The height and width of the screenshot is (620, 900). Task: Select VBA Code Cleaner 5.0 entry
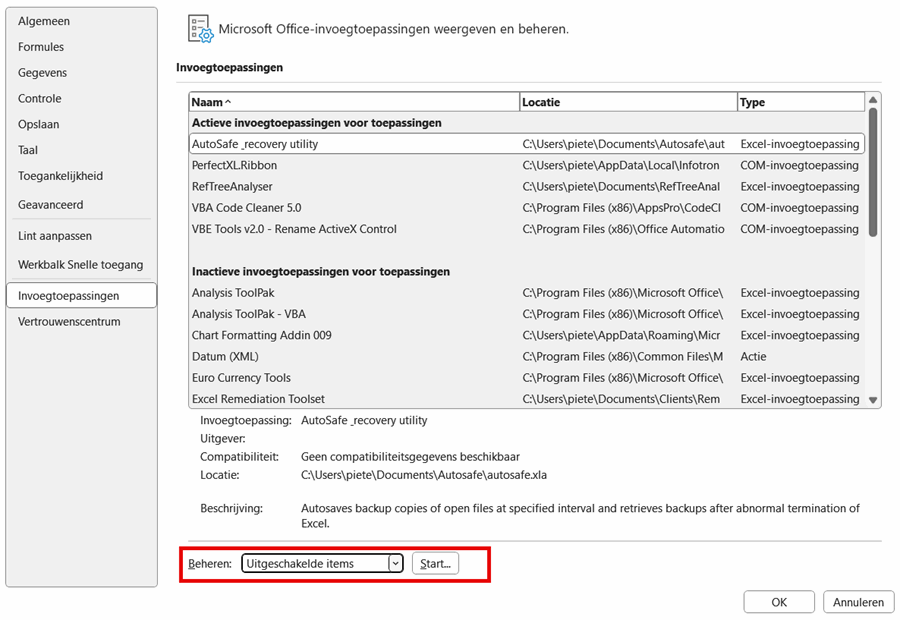[526, 208]
